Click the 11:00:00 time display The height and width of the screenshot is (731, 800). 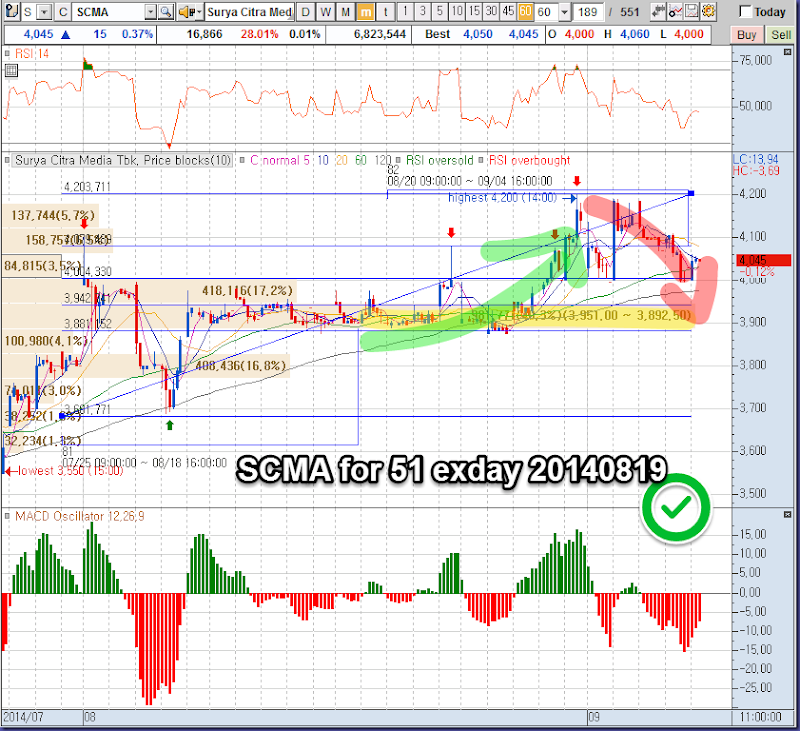pyautogui.click(x=761, y=717)
